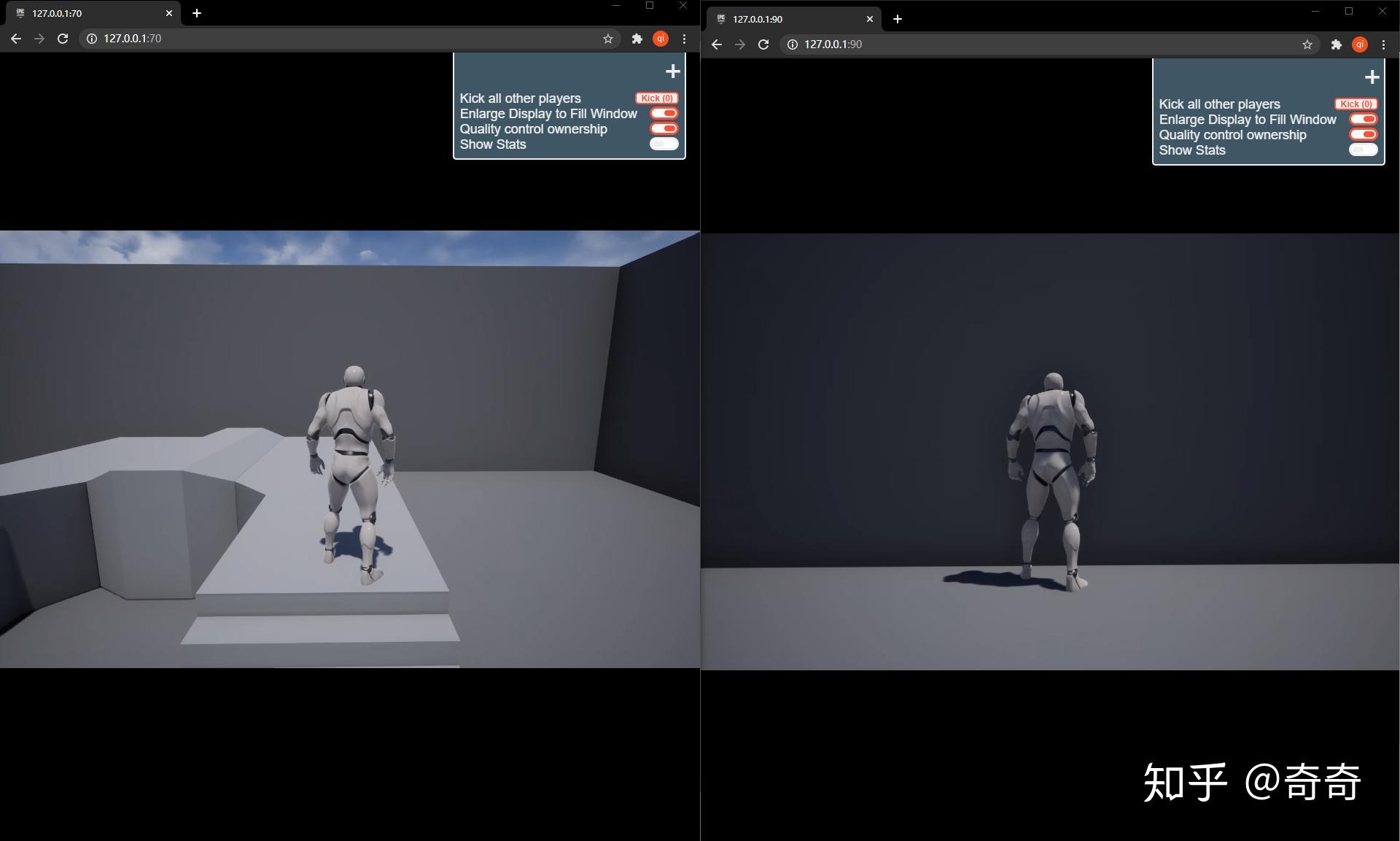
Task: Bookmark the 127.0.0.1:70 page with star
Action: [x=608, y=39]
